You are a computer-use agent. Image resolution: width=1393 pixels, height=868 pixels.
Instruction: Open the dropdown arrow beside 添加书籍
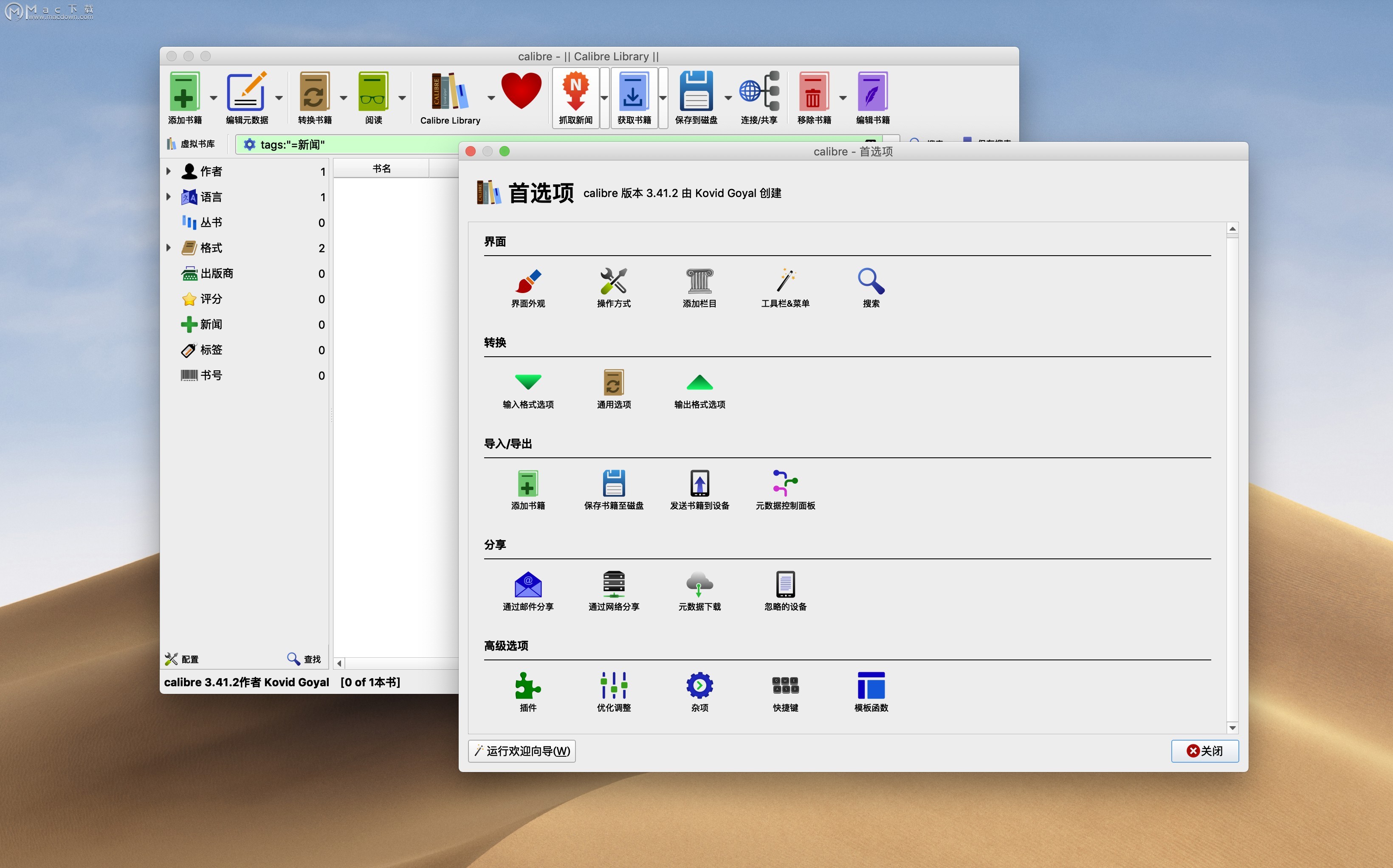pos(214,98)
